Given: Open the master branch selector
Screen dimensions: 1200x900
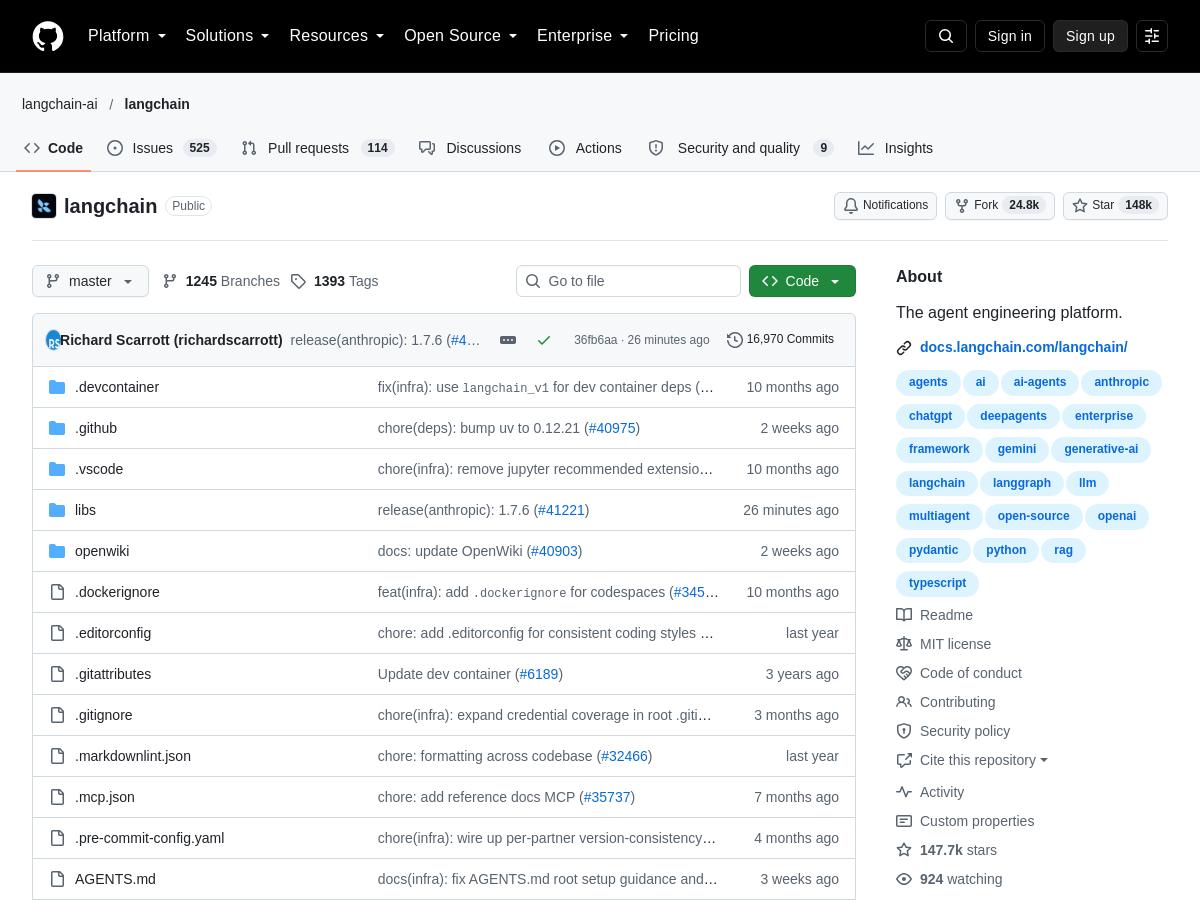Looking at the screenshot, I should coord(90,281).
